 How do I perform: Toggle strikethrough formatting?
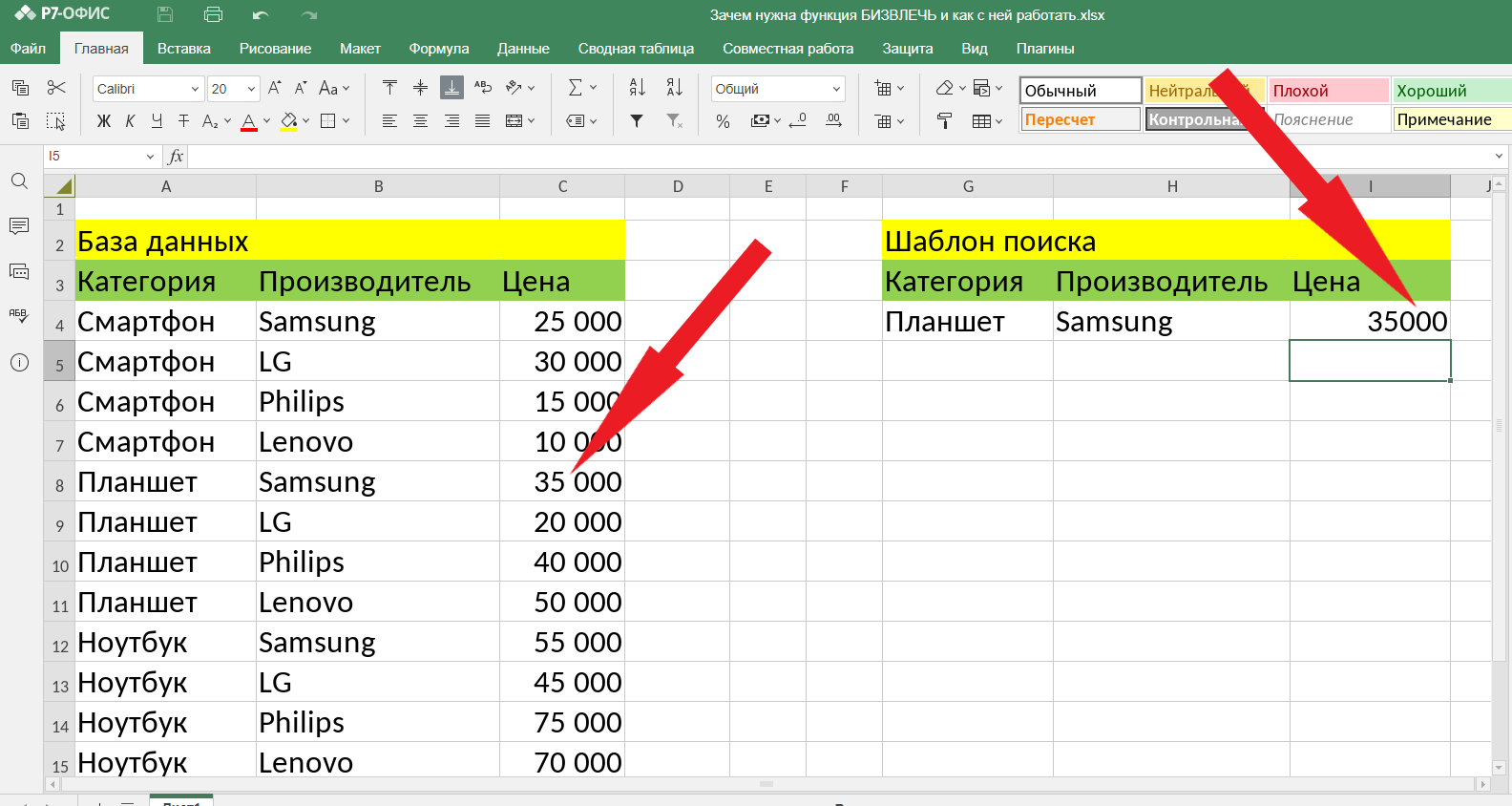pos(183,120)
